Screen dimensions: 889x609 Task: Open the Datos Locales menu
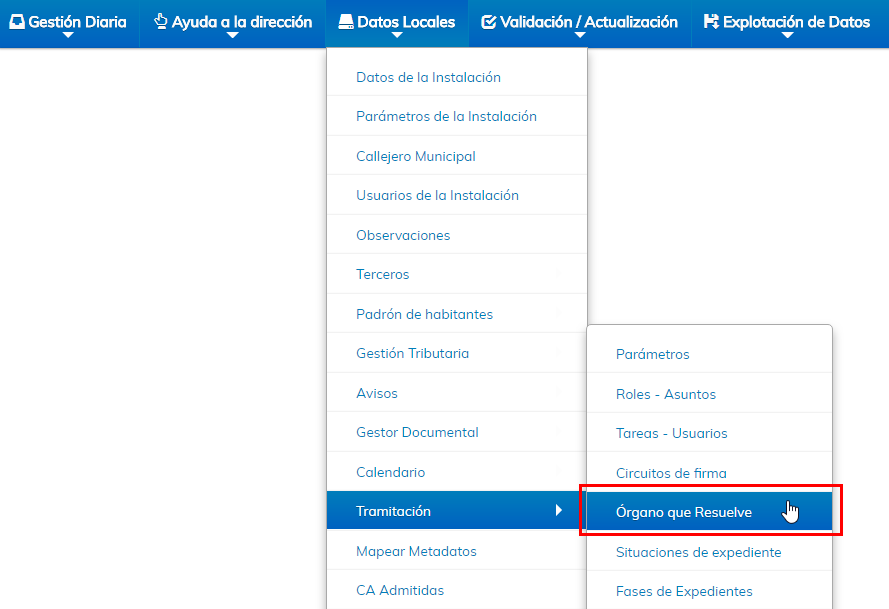(x=397, y=24)
